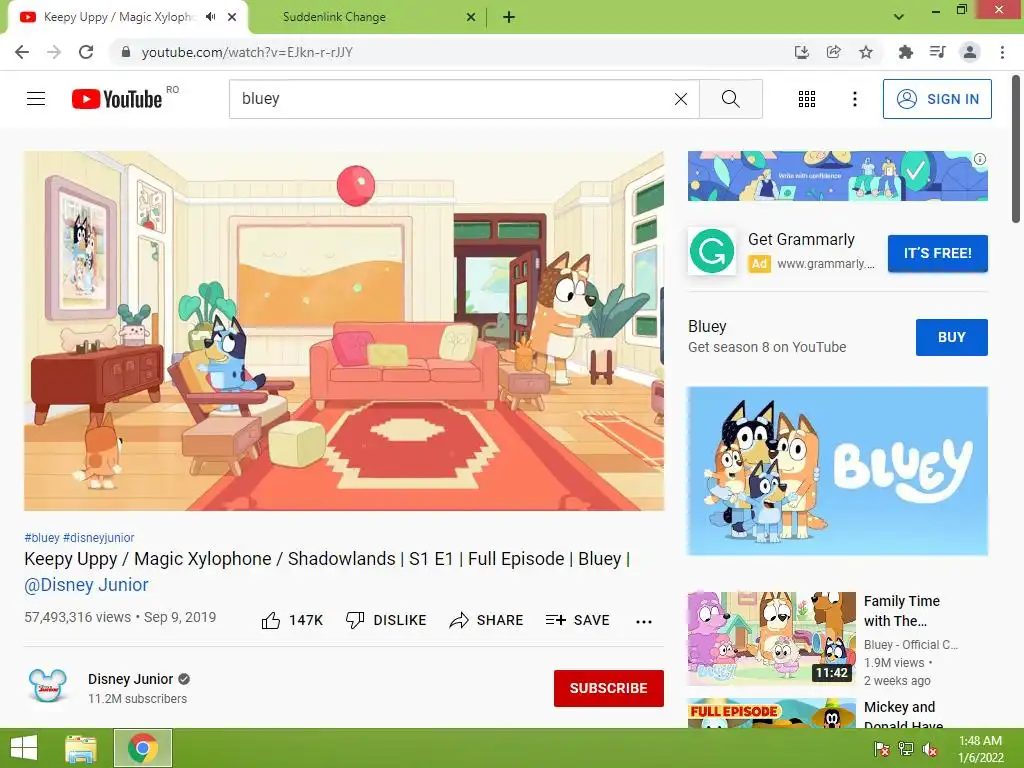The width and height of the screenshot is (1024, 768).
Task: Close the Keepy Uppy tab
Action: pyautogui.click(x=232, y=18)
